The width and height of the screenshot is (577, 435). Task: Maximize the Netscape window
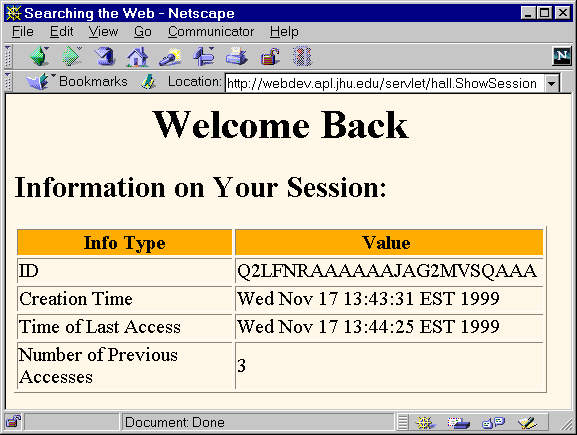[x=544, y=13]
